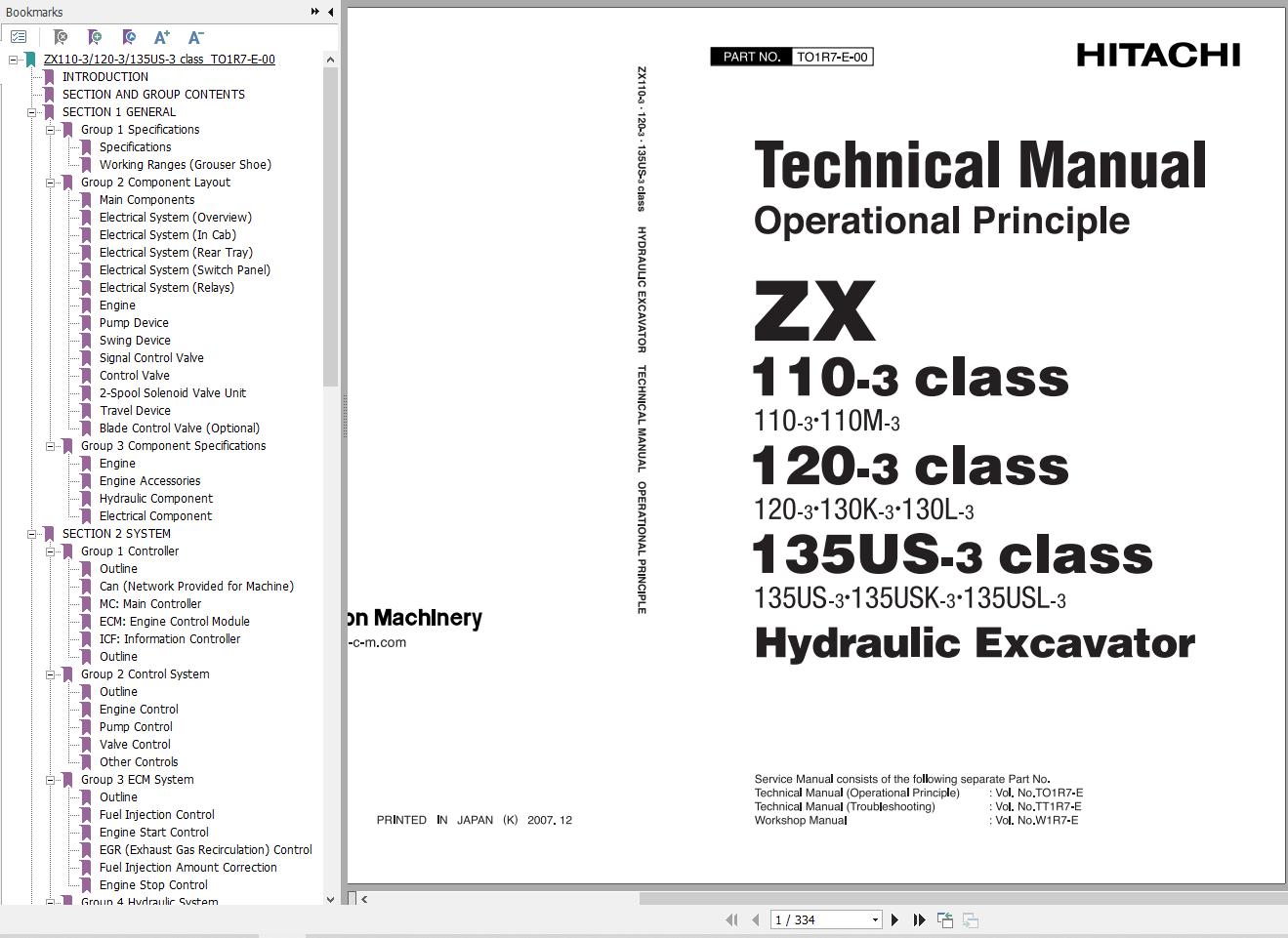
Task: Select the Control Valve bookmark under Component Layout
Action: tap(135, 376)
